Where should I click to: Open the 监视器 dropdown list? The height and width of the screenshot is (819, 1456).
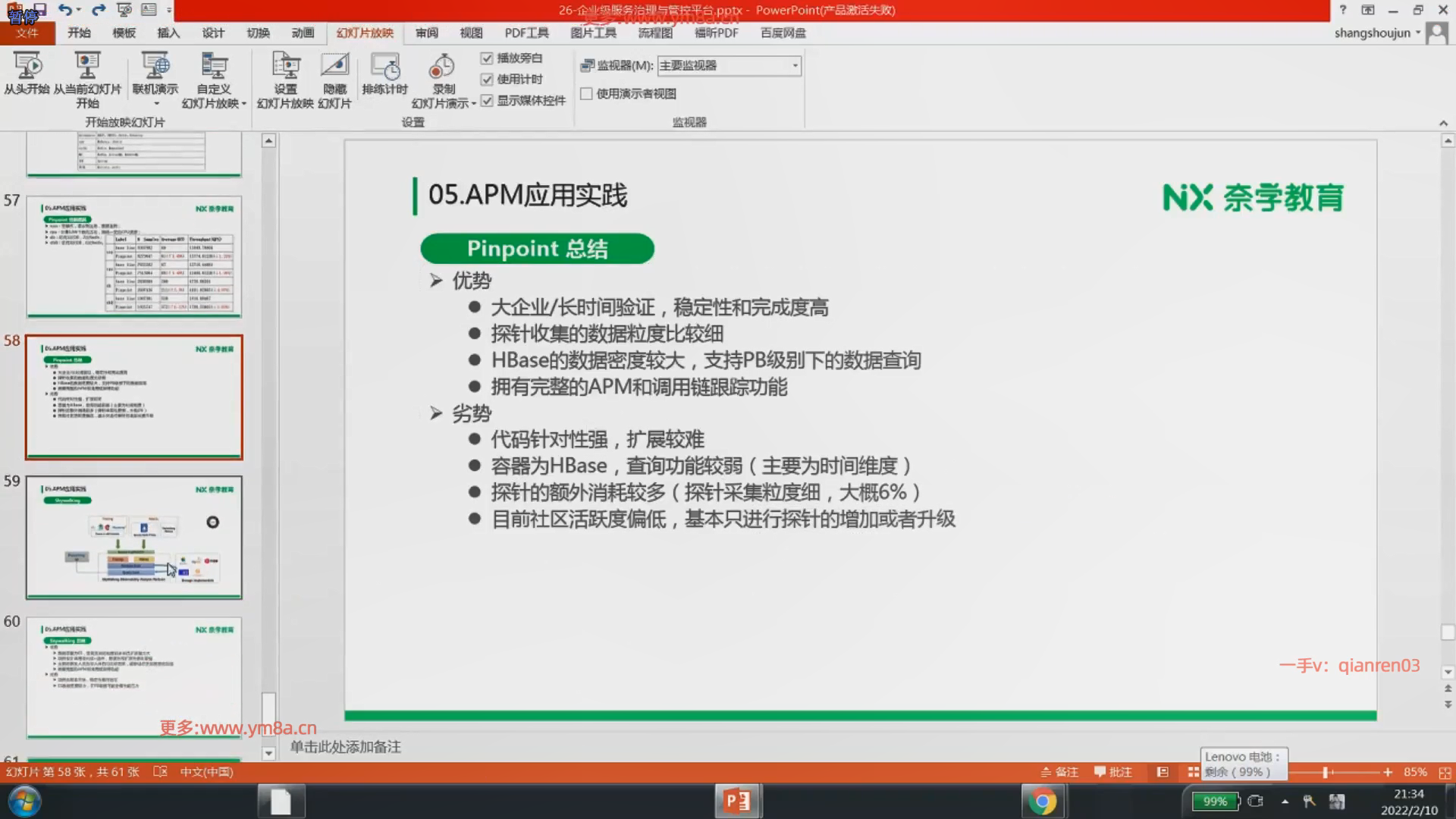tap(795, 66)
